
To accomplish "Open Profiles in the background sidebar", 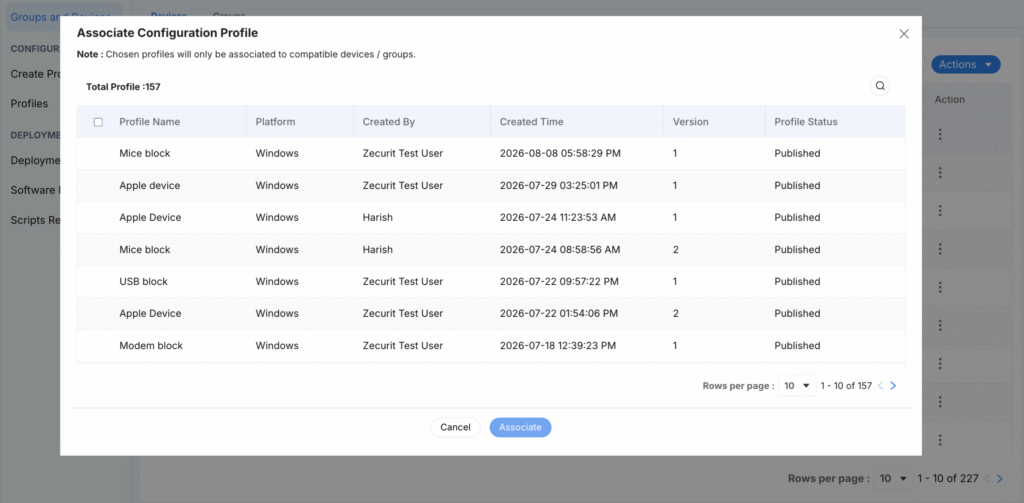I will pyautogui.click(x=29, y=103).
